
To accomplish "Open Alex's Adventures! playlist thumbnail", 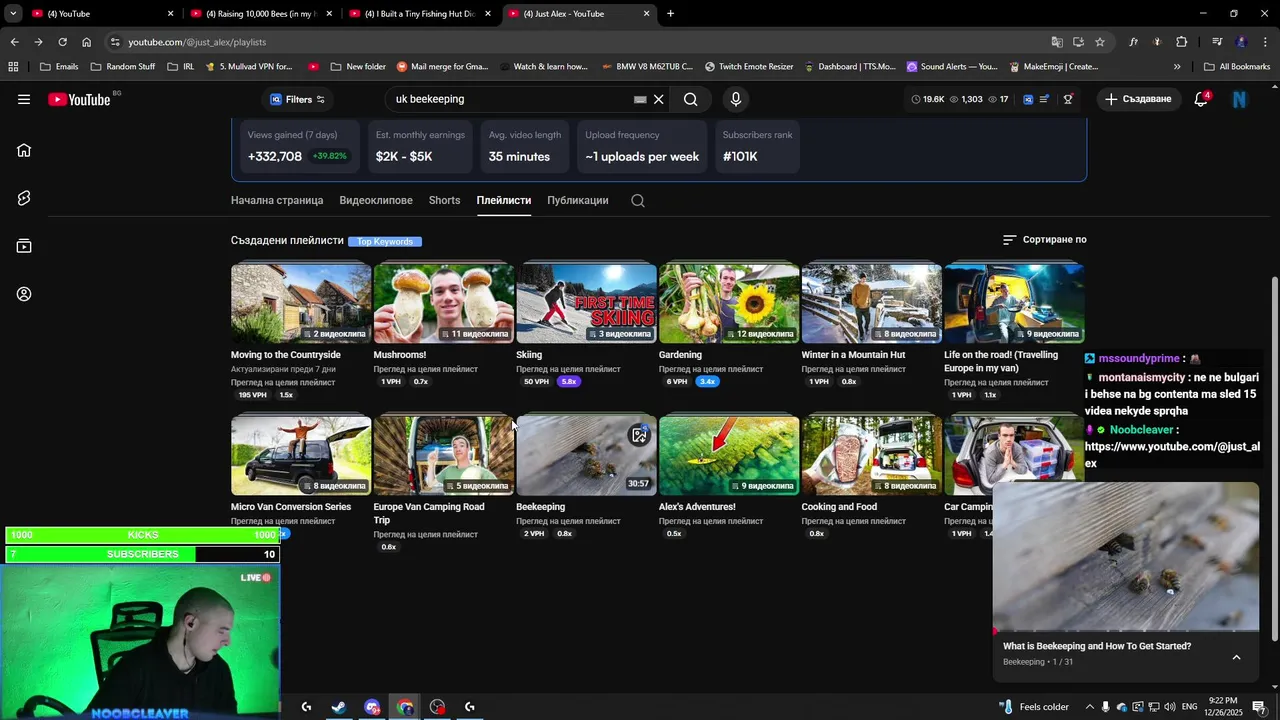I will point(729,456).
